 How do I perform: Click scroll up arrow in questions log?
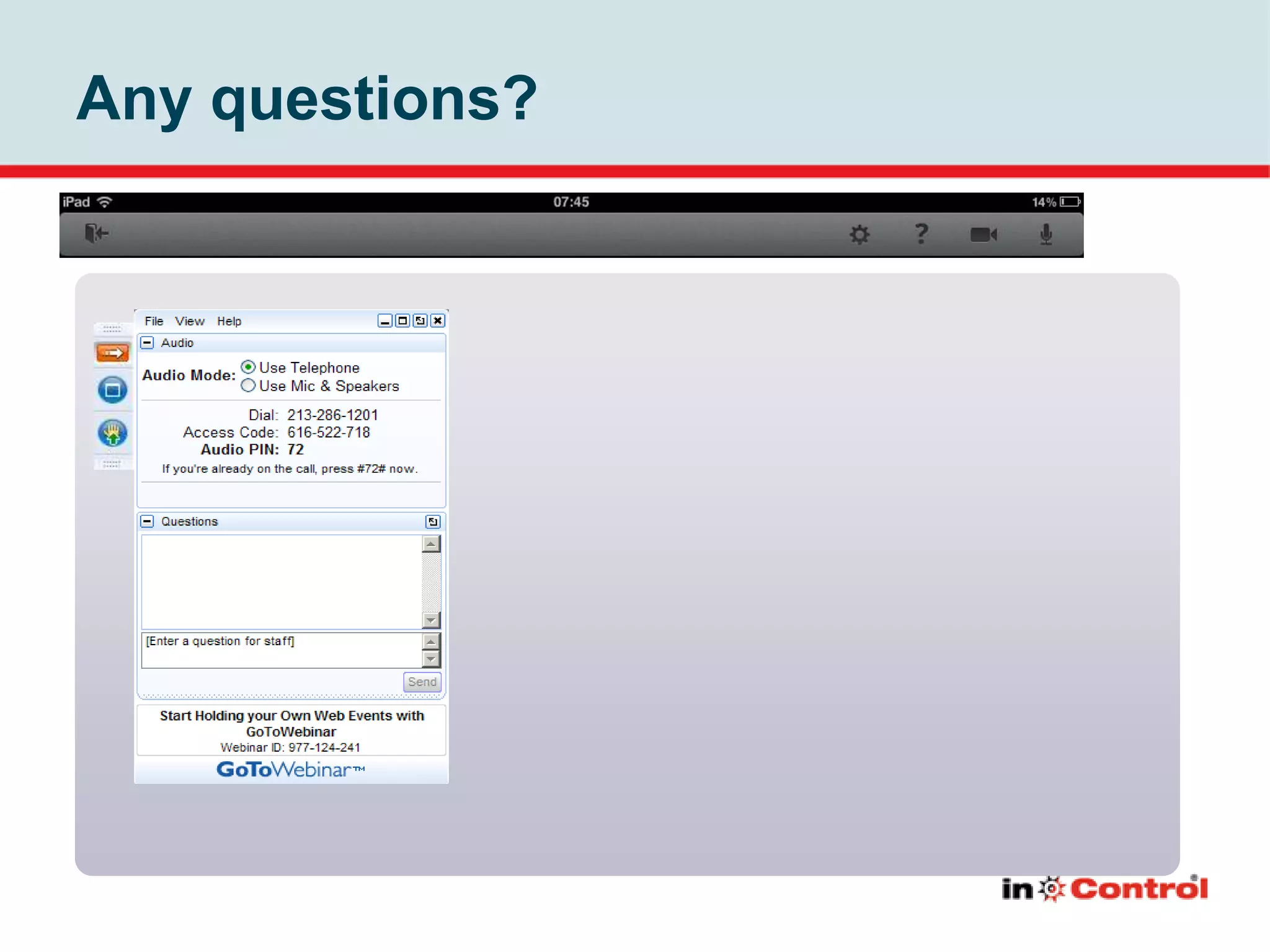431,544
